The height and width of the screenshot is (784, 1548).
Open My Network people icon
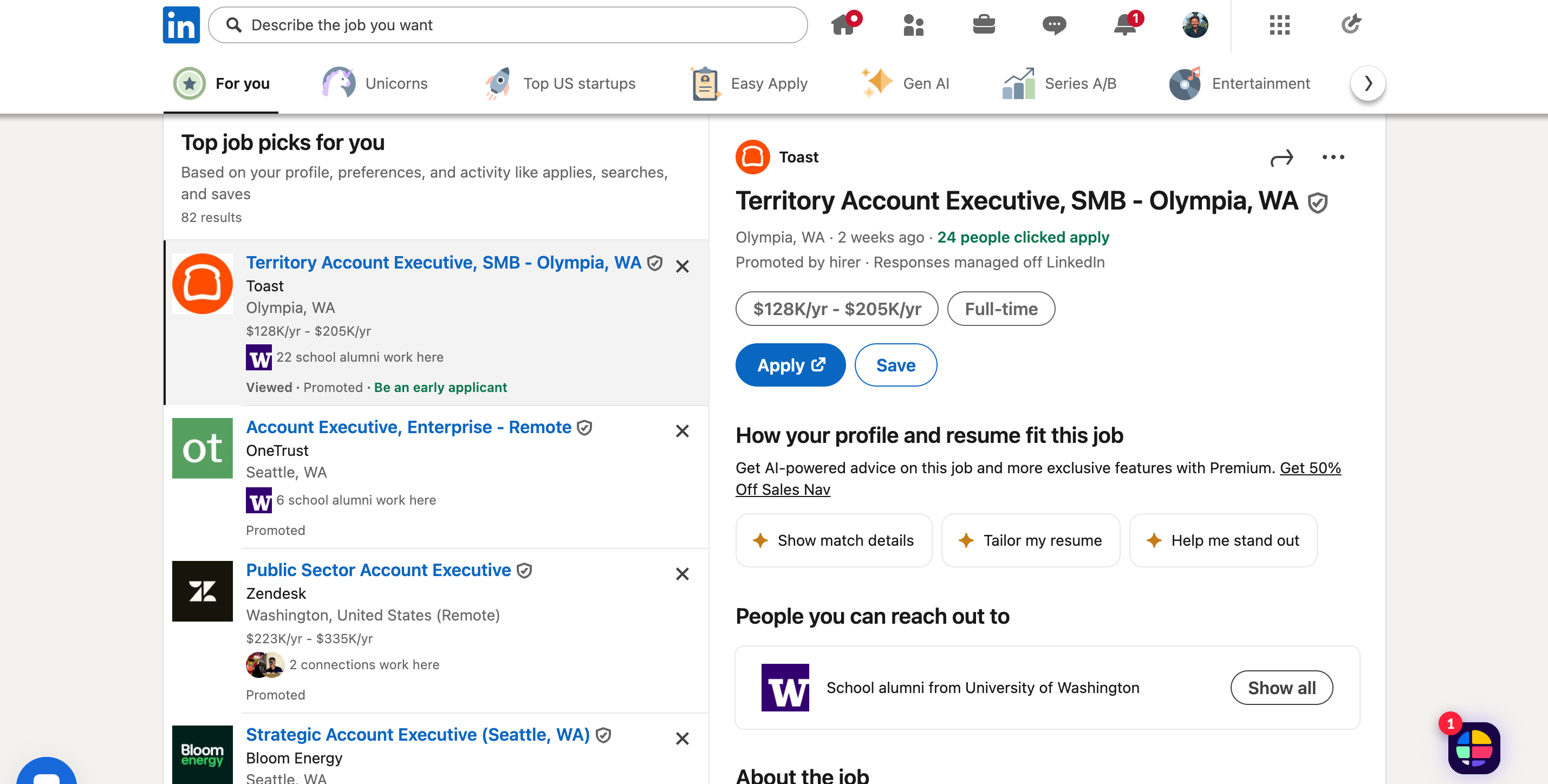click(913, 24)
